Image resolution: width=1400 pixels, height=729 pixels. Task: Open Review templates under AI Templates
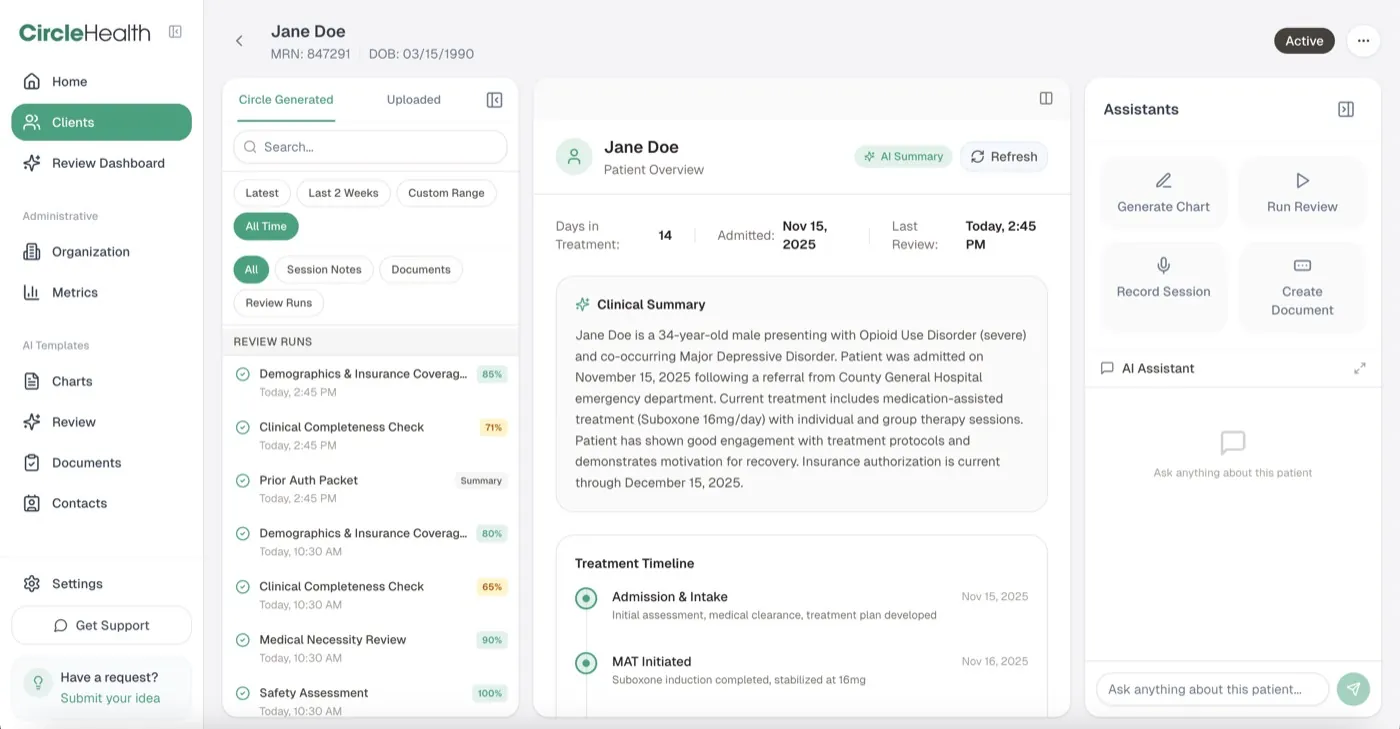tap(101, 422)
